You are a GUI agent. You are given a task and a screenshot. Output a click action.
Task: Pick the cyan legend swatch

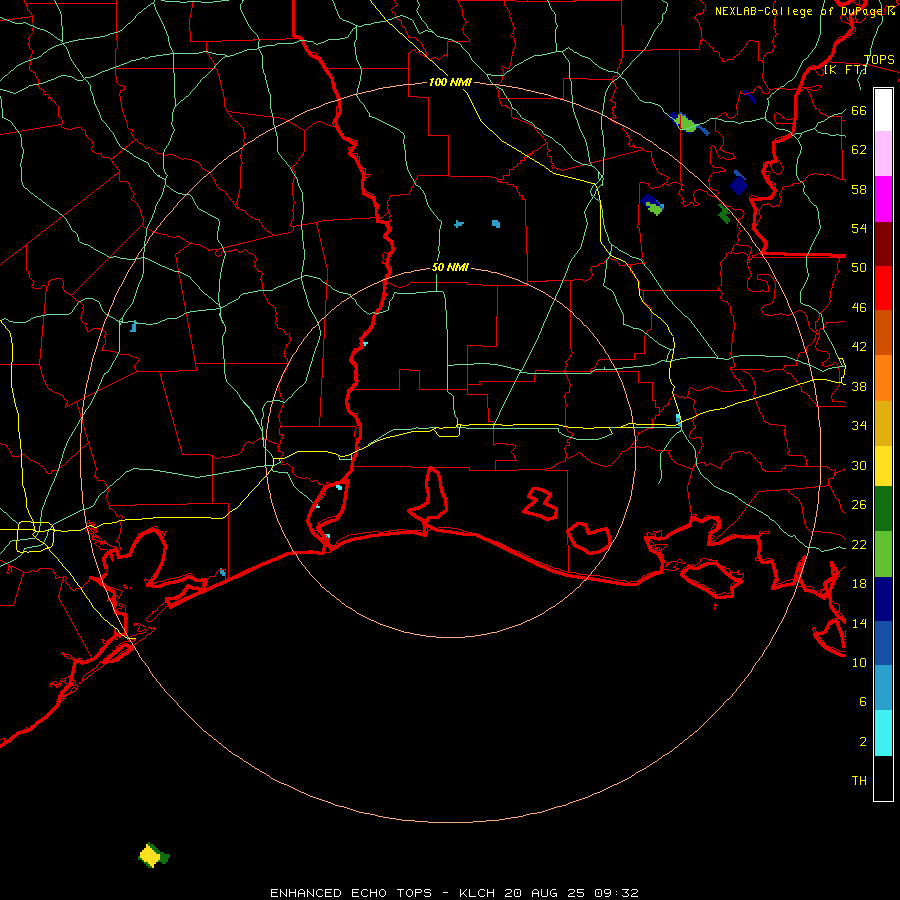(x=883, y=733)
